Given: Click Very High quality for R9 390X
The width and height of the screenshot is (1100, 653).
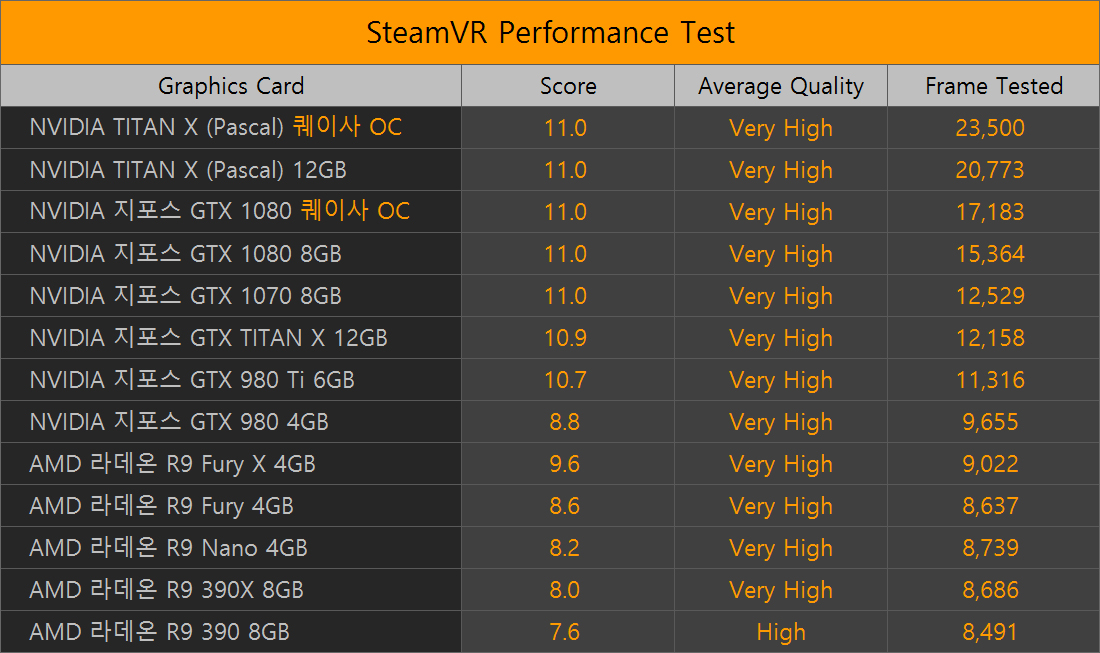Looking at the screenshot, I should [x=781, y=591].
